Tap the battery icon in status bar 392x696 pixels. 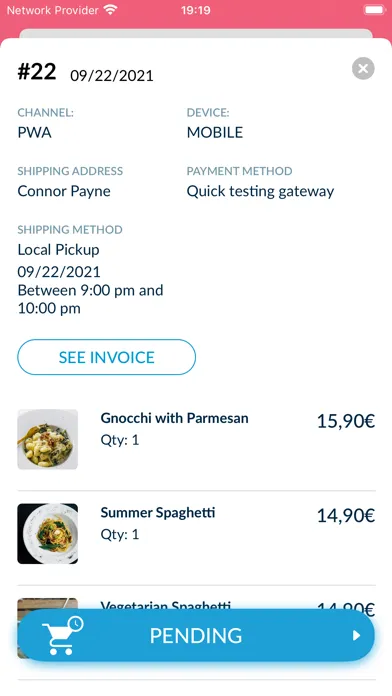click(375, 10)
